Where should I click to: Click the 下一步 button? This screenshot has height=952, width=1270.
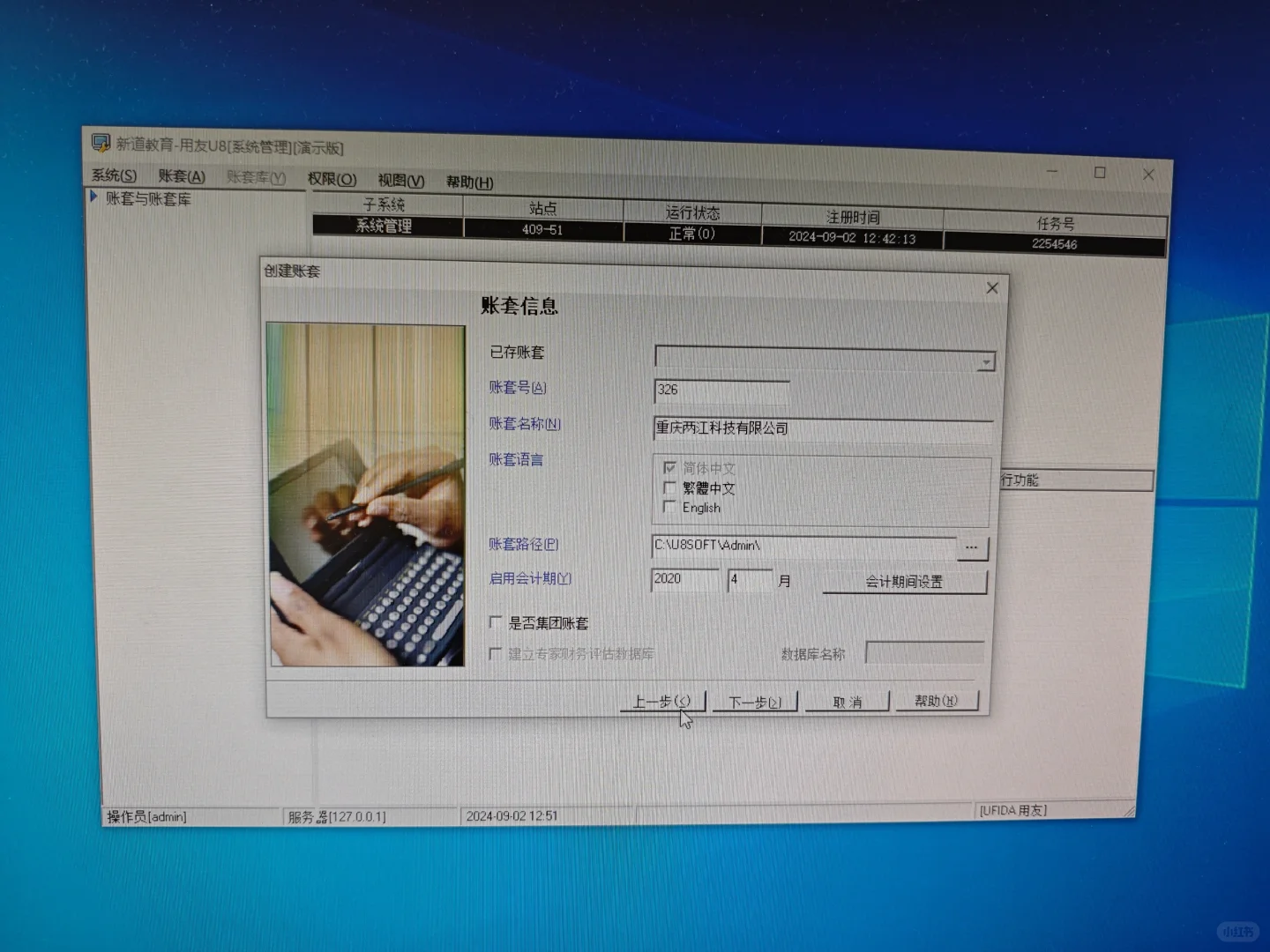755,702
